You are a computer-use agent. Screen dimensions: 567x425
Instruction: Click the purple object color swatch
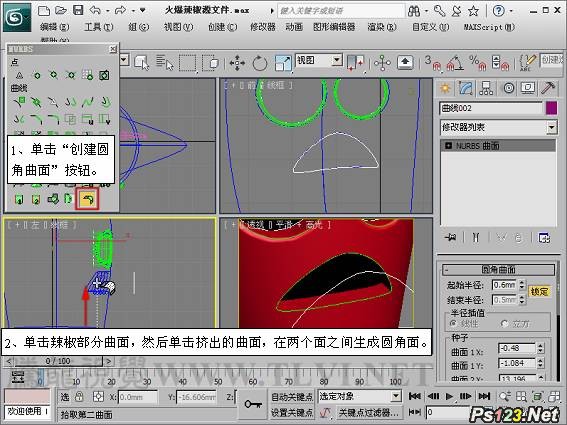pyautogui.click(x=551, y=108)
